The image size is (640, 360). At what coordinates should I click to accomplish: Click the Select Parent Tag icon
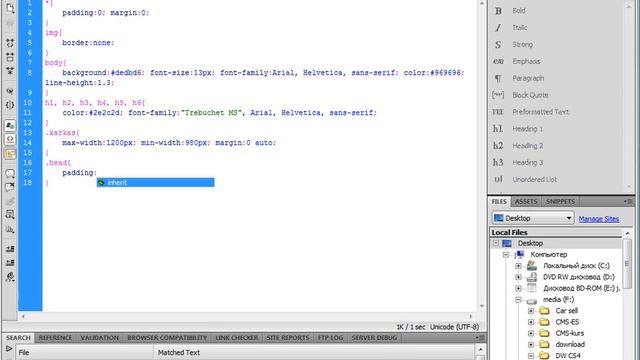tap(10, 91)
